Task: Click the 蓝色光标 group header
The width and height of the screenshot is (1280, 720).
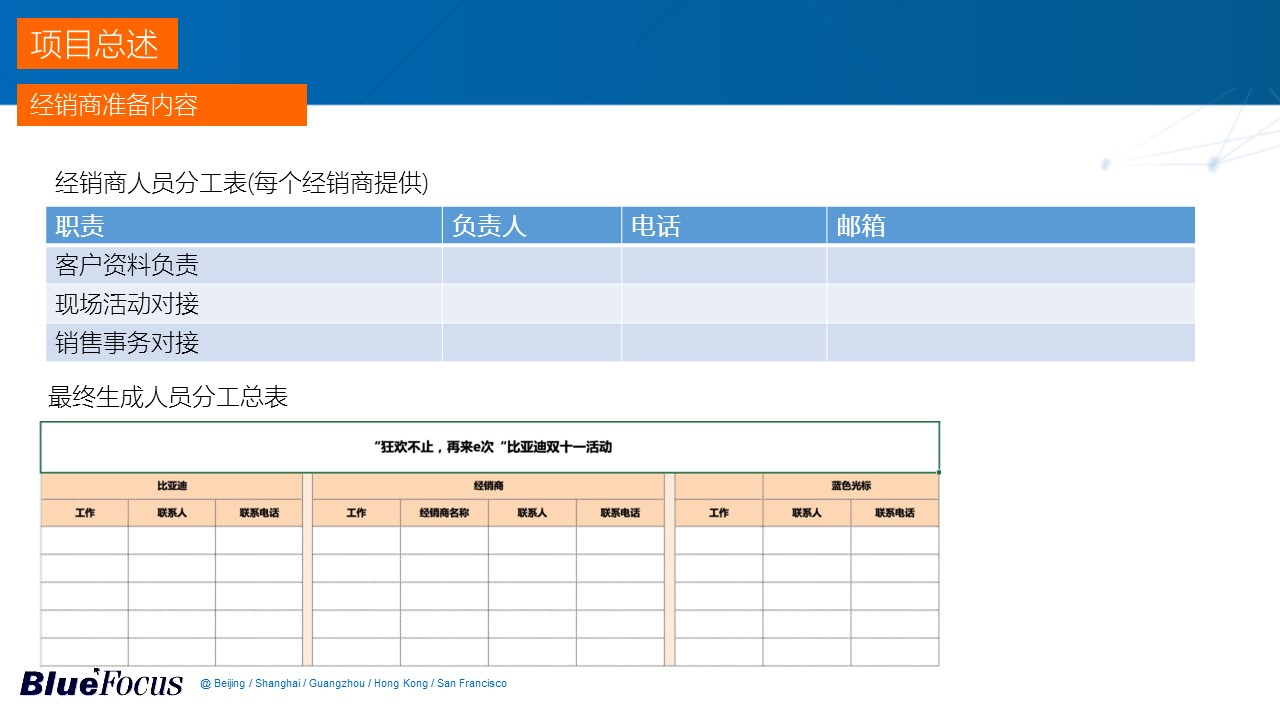Action: (851, 486)
